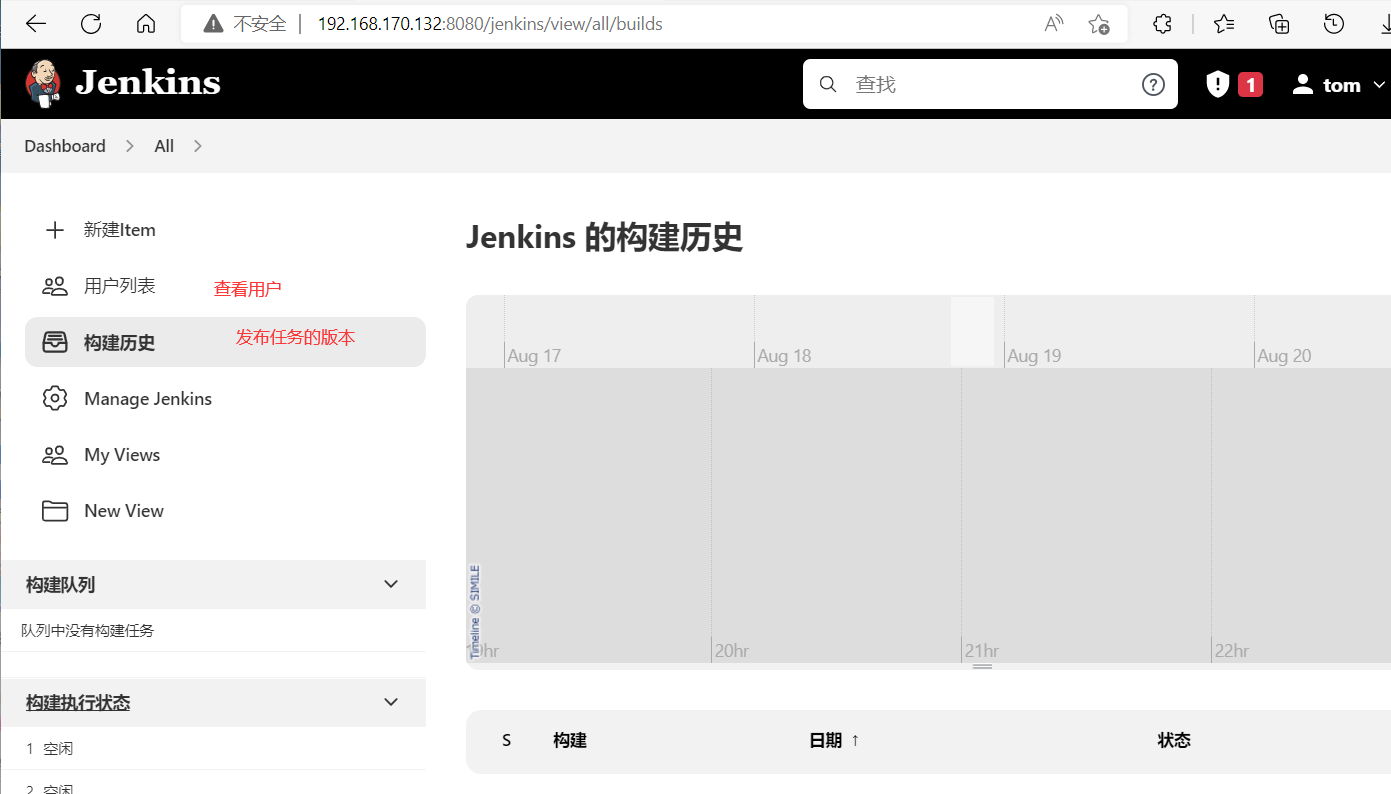Open the browser extensions puzzle icon

click(1162, 24)
